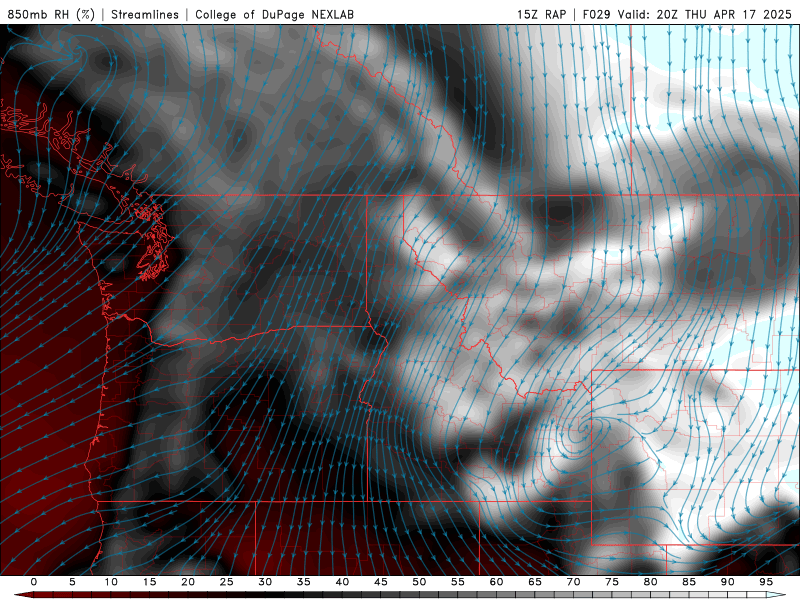Click the "15" label on color scale
800x600 pixels.
149,582
